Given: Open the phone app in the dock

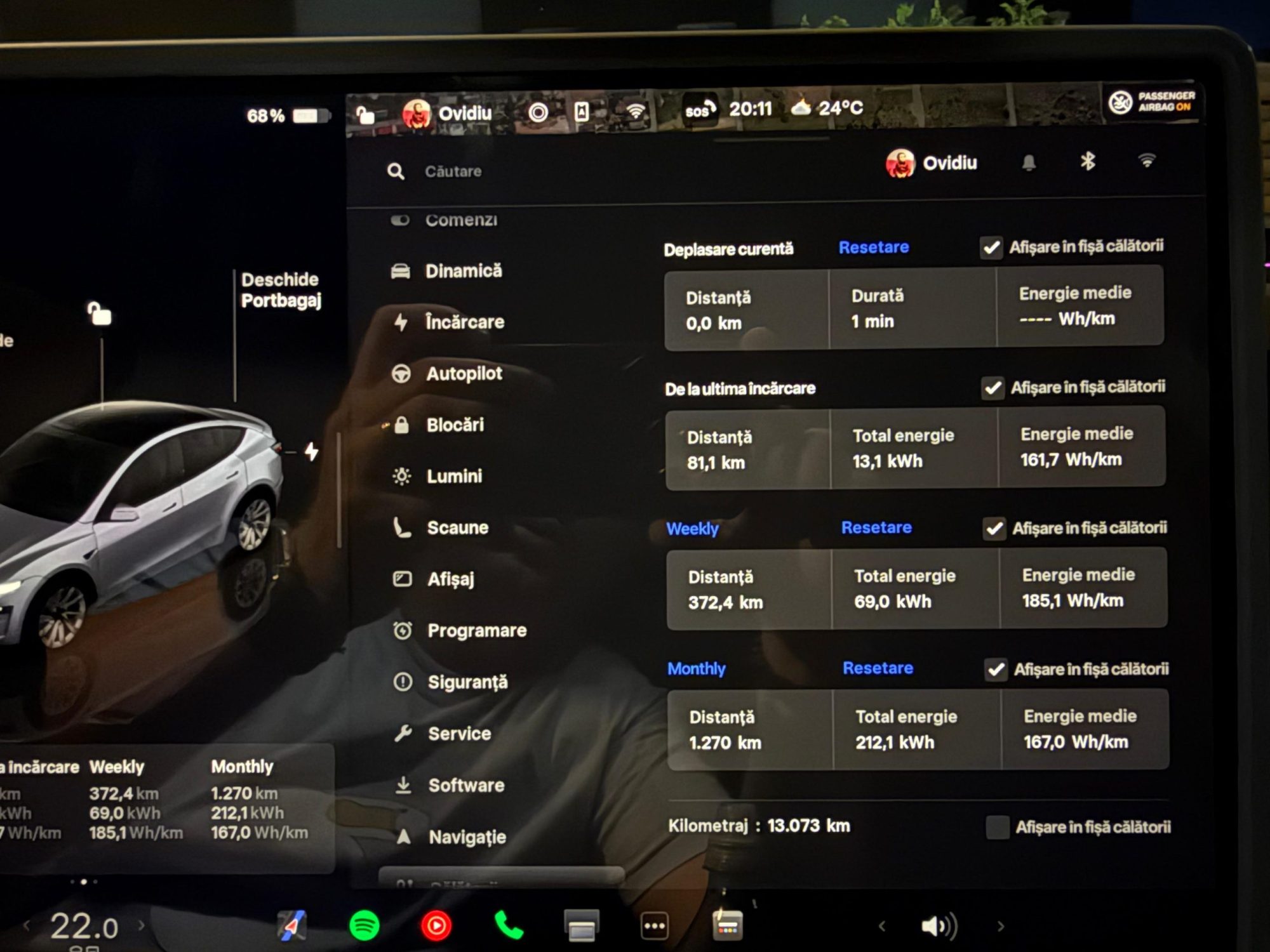Looking at the screenshot, I should pos(509,926).
